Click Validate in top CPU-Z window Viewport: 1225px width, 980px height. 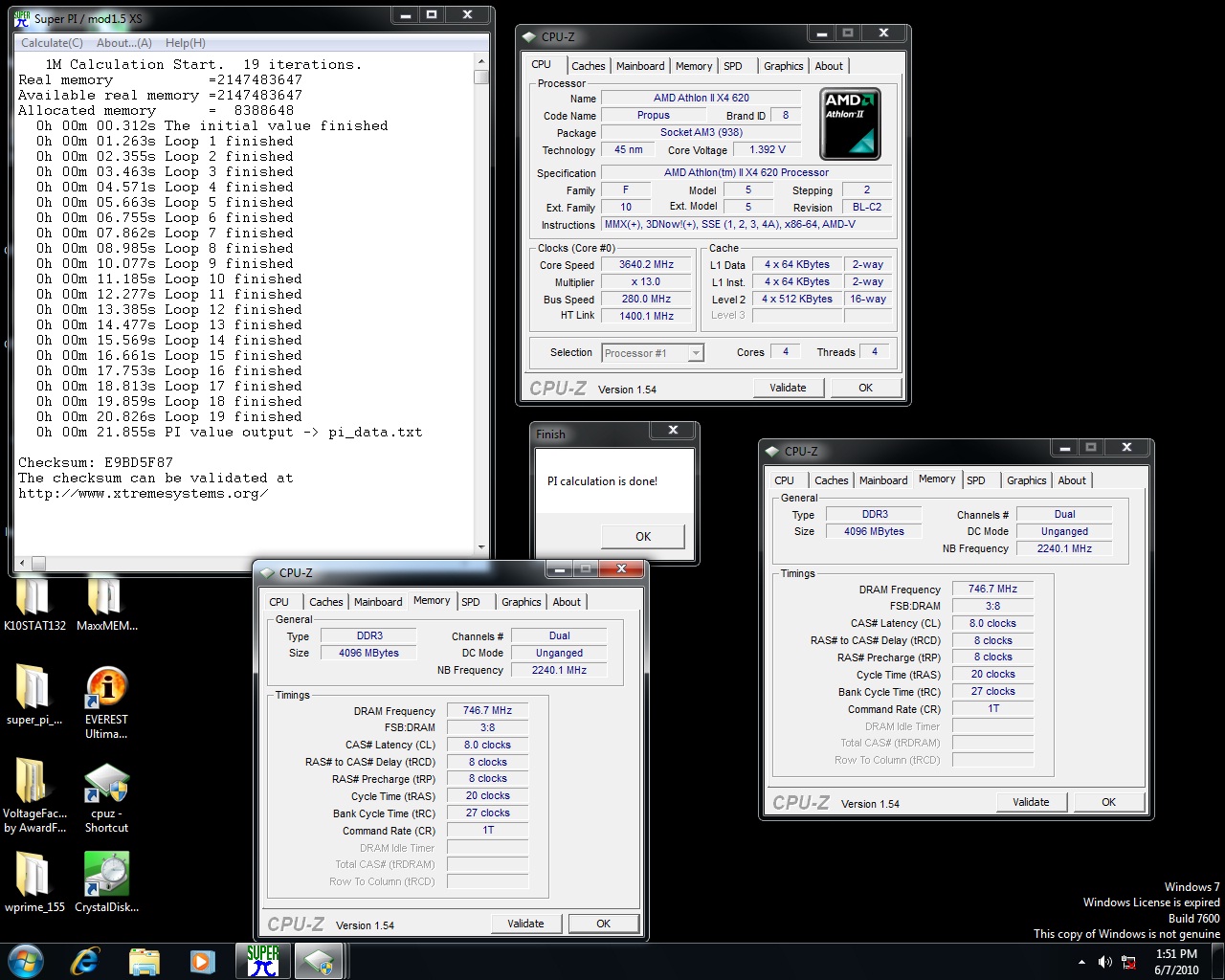(788, 388)
